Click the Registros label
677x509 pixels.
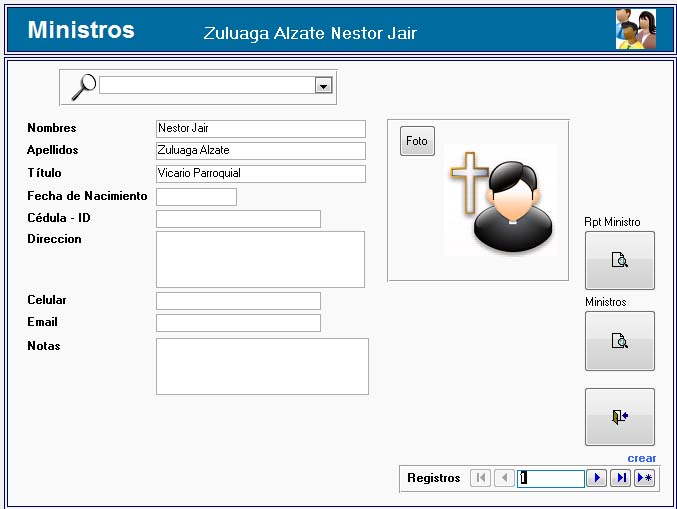[x=433, y=478]
